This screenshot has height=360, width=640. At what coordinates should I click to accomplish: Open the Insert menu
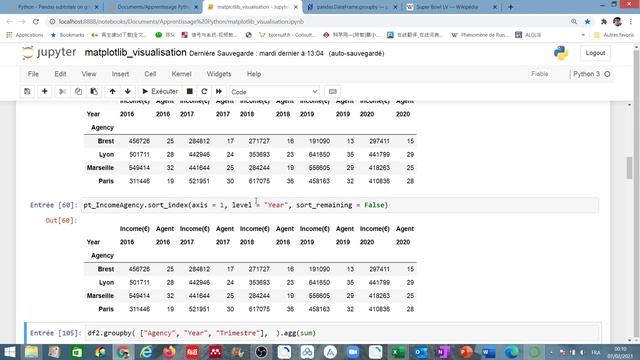pos(120,74)
